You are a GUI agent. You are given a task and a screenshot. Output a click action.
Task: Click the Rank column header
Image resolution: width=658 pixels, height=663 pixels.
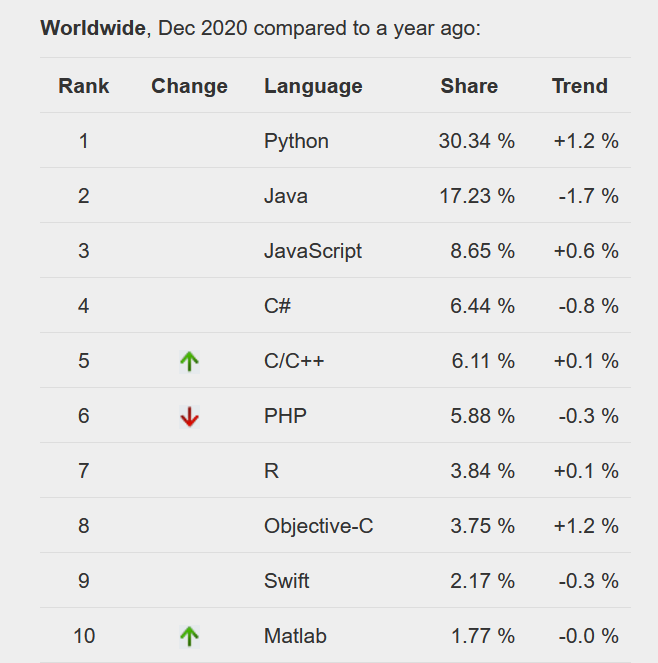(x=83, y=86)
